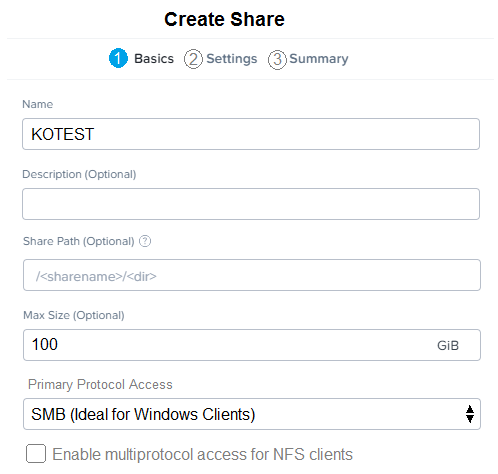Enable multiprotocol access for NFS clients checkbox
Screen dimensions: 498x474
pos(36,454)
